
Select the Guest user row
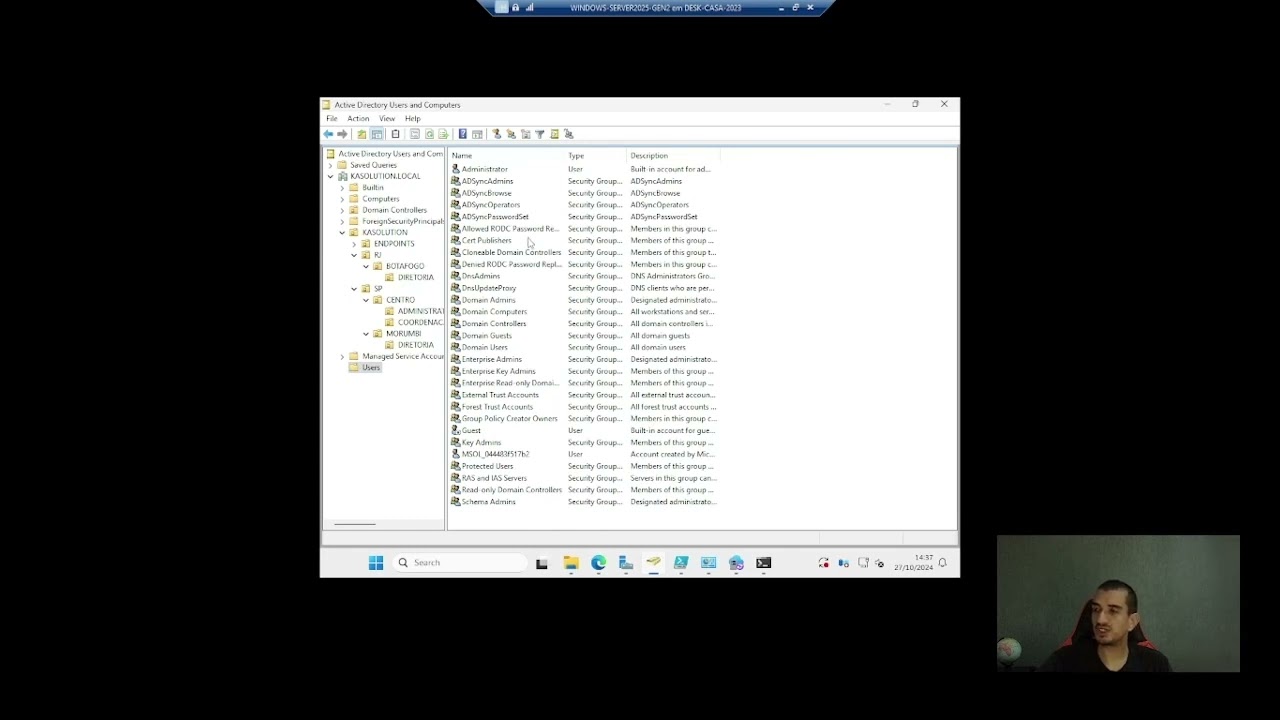click(471, 431)
